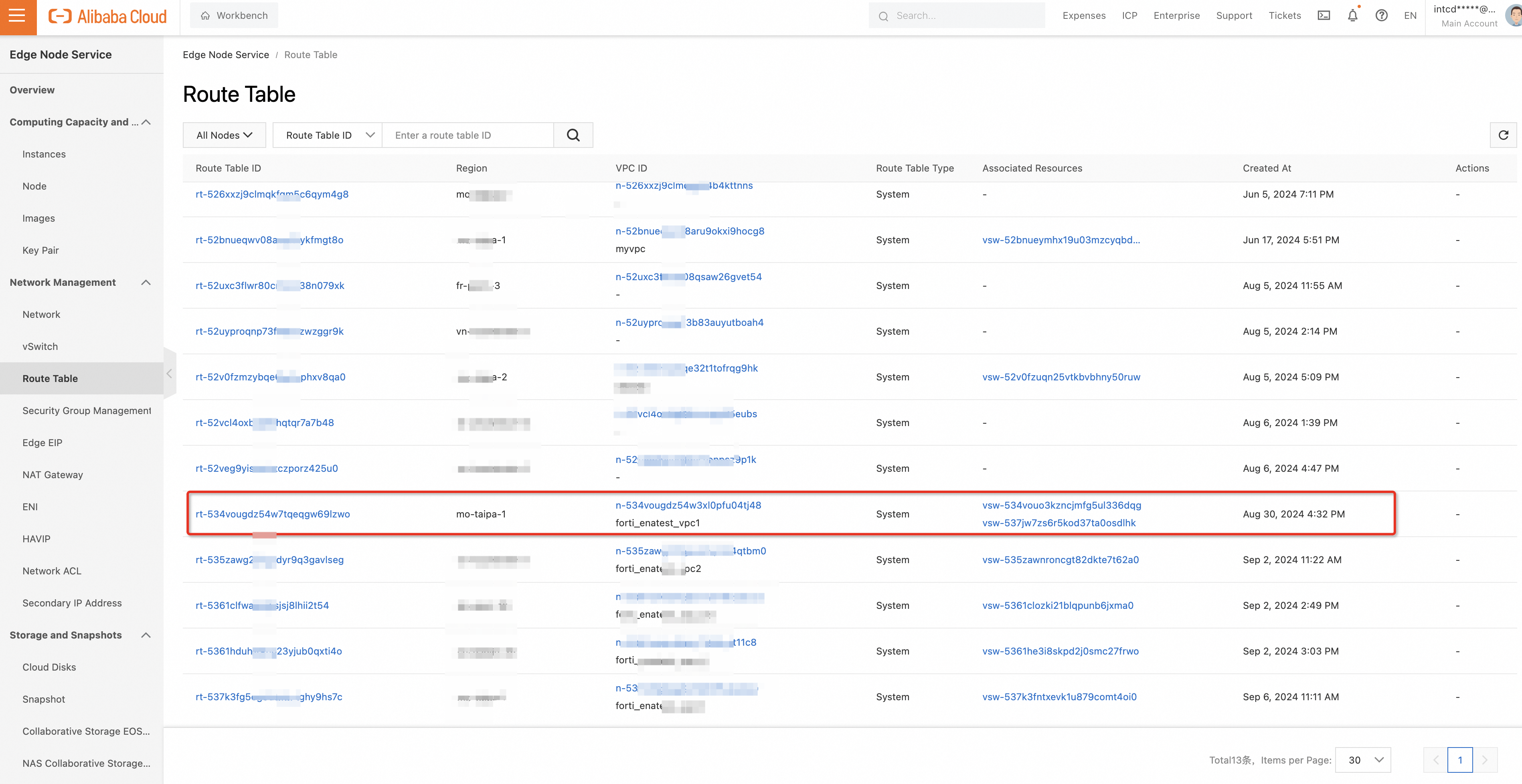
Task: Open Instances in the sidebar
Action: 44,154
